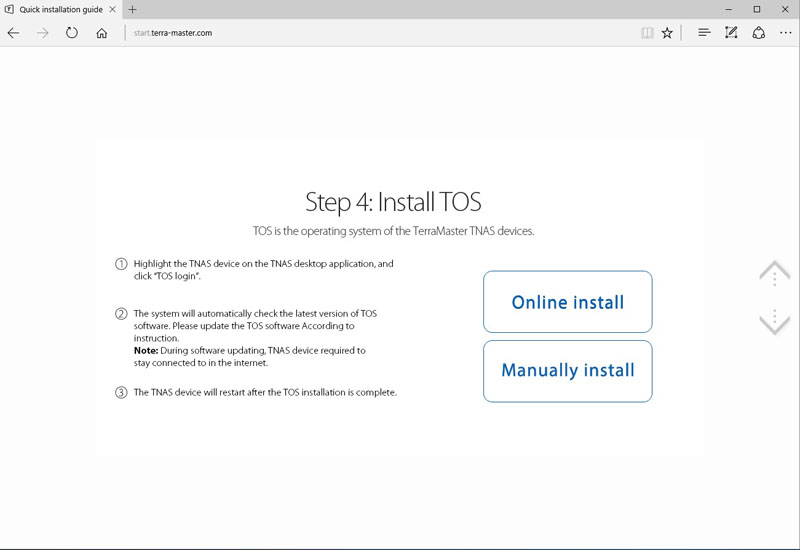Image resolution: width=800 pixels, height=550 pixels.
Task: Click instruction 'Highlight the TNAS device' text
Action: (263, 270)
